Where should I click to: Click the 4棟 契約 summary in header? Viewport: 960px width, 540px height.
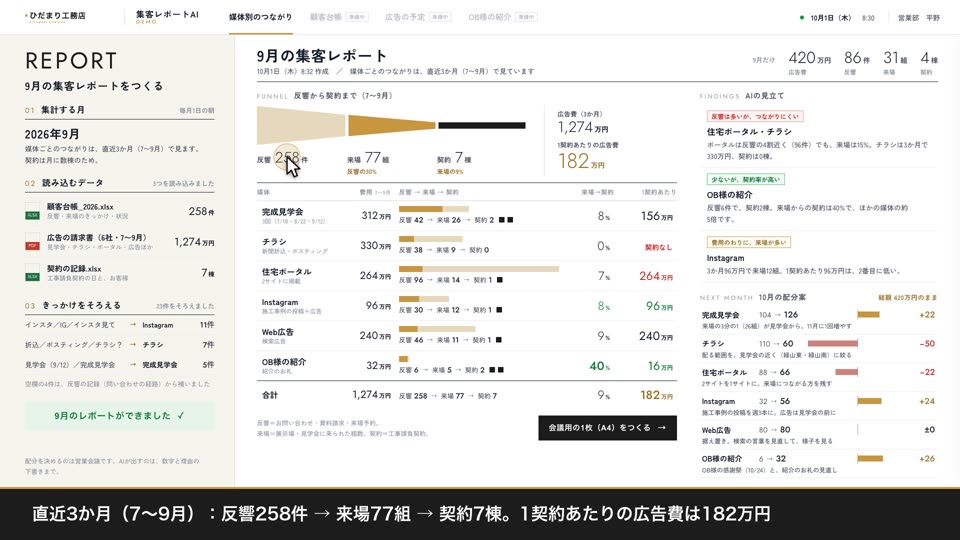click(929, 62)
